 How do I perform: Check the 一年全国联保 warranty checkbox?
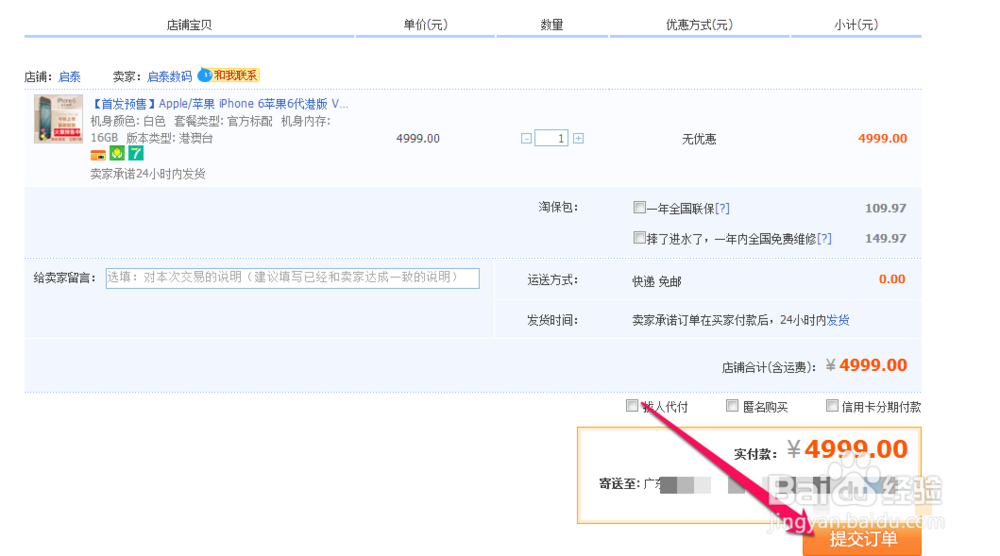click(639, 207)
